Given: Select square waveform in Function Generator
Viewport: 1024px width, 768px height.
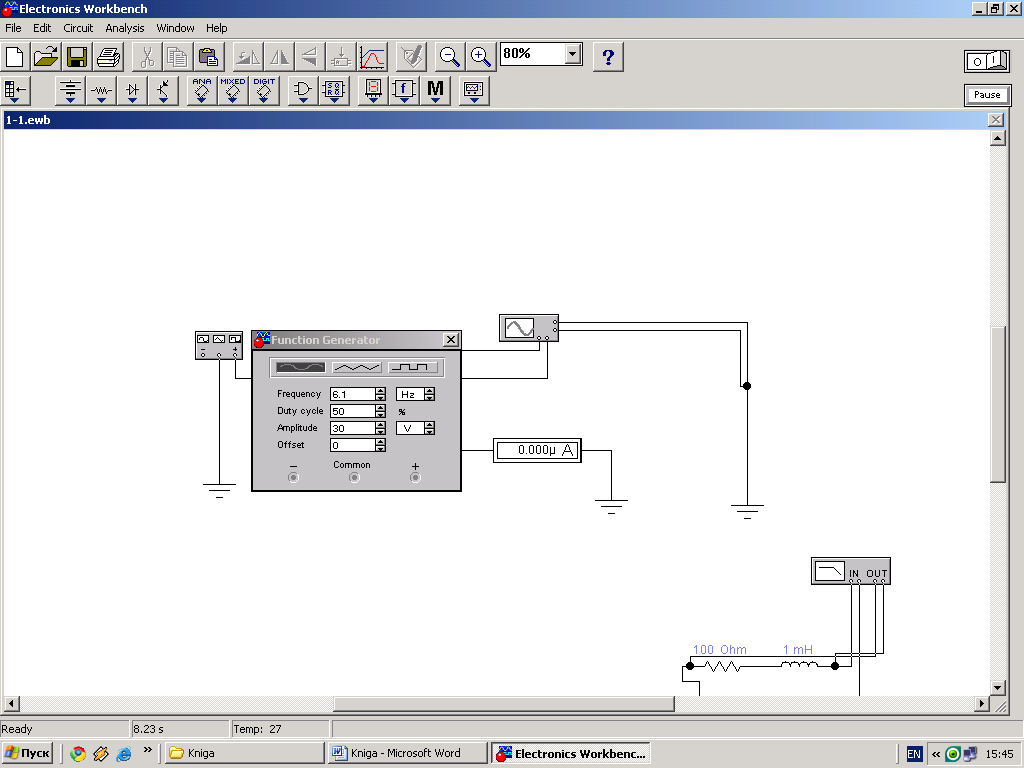Looking at the screenshot, I should point(413,368).
